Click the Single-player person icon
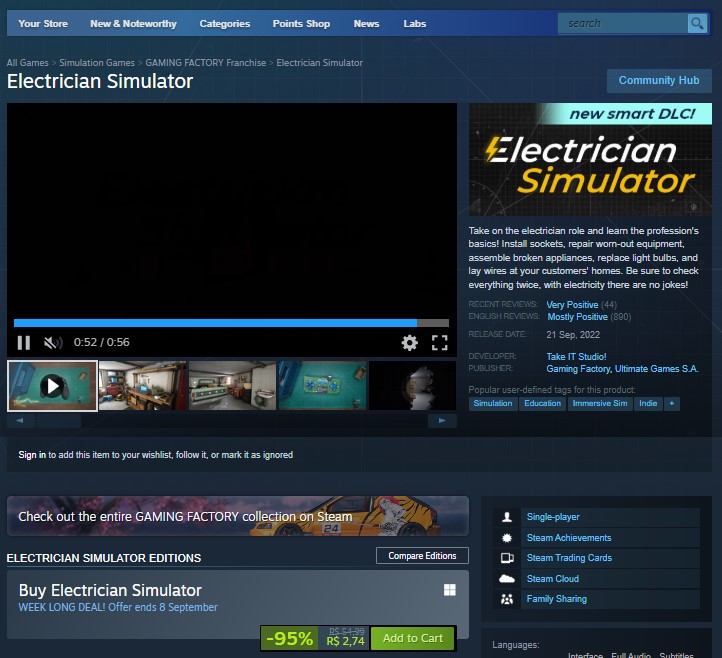The image size is (722, 658). pyautogui.click(x=507, y=517)
